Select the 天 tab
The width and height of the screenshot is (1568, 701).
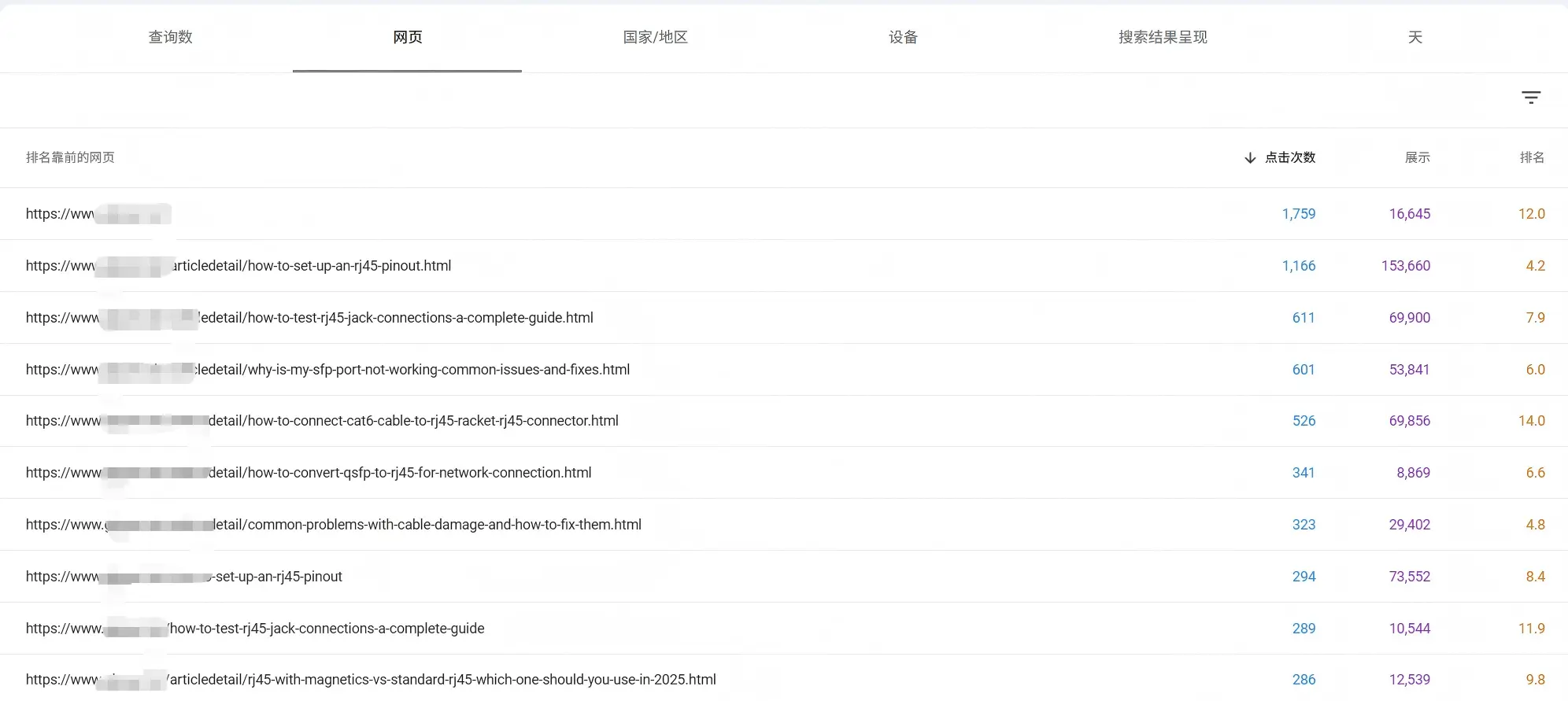[x=1415, y=37]
